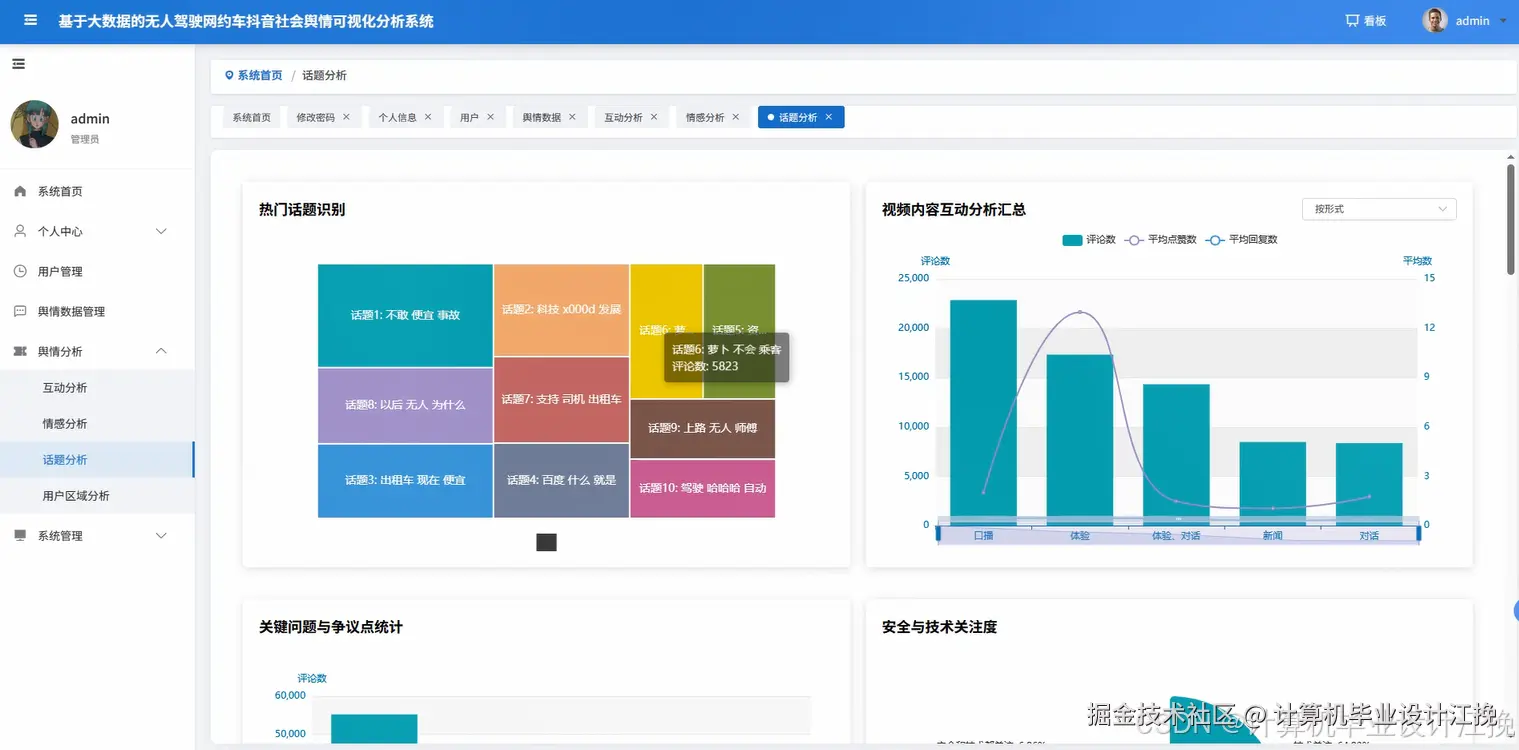
Task: Click the hamburger menu icon in header
Action: pos(31,20)
